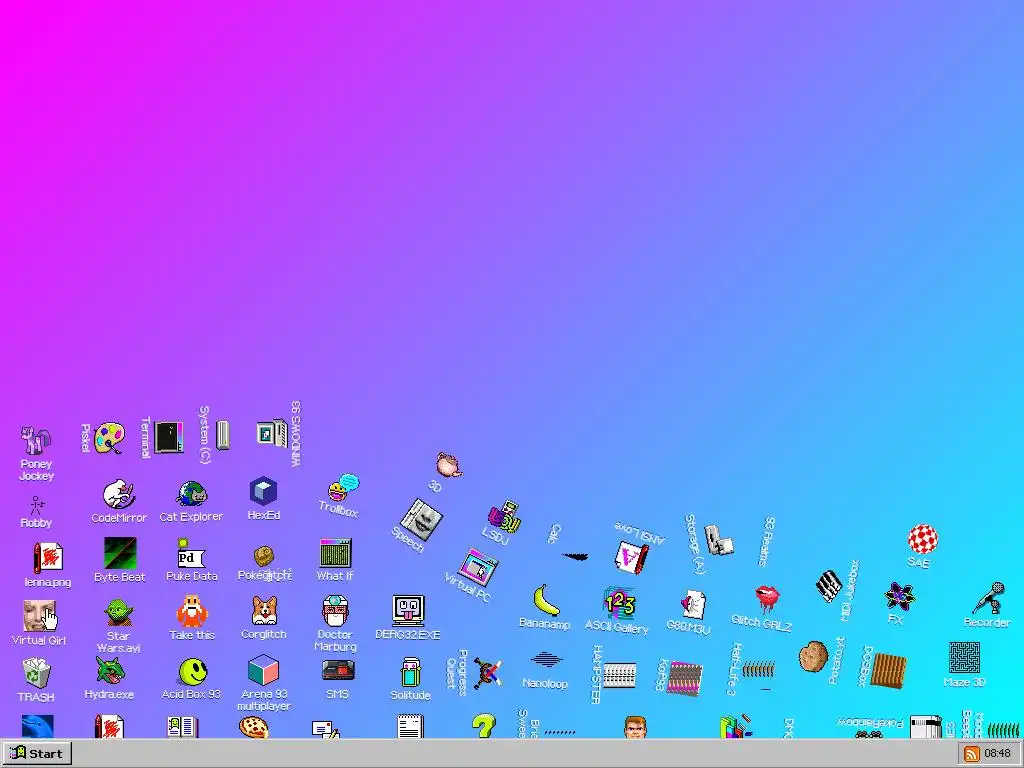Open the Star Wars.avi icon

point(119,613)
